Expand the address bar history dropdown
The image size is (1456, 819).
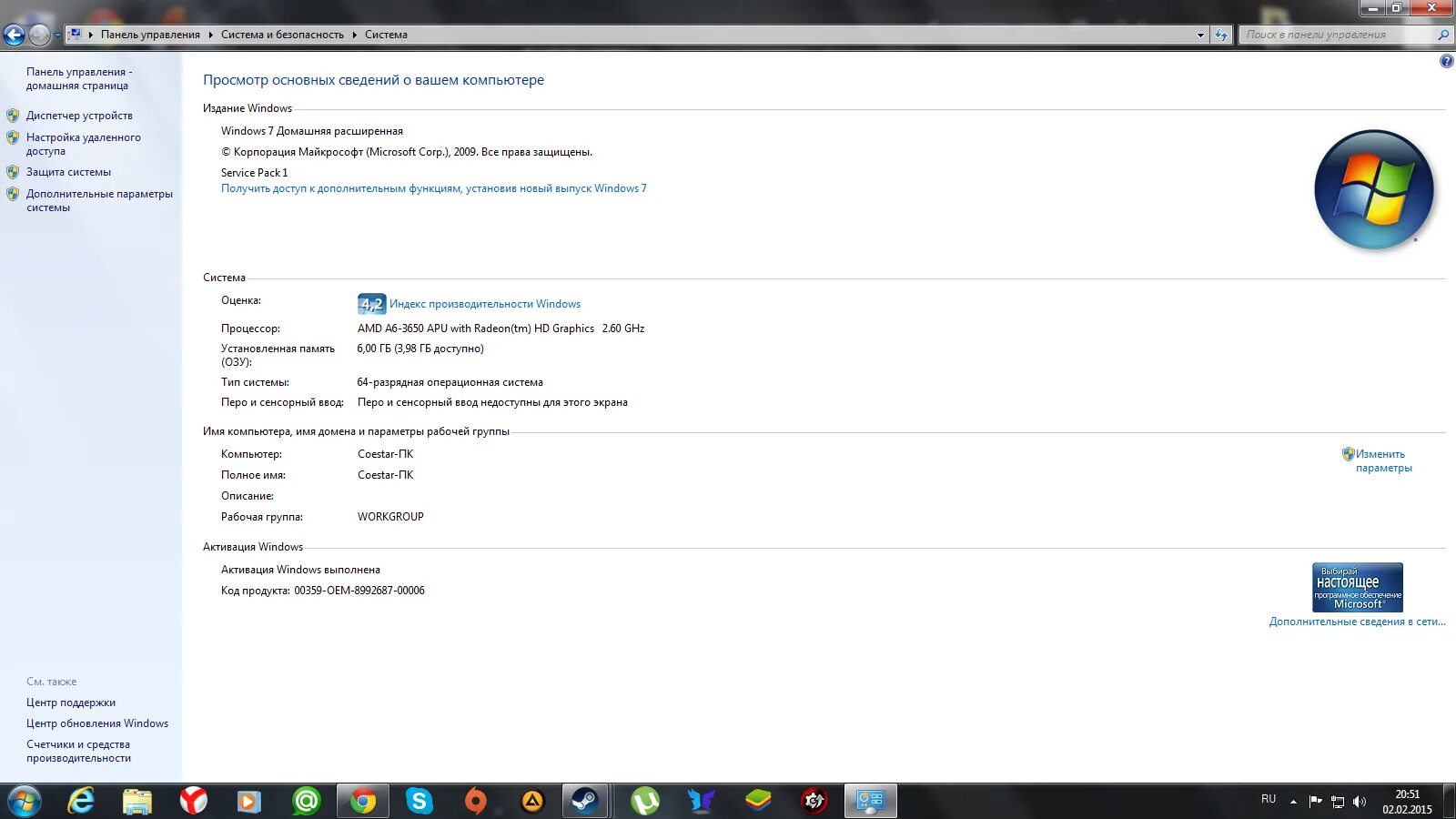click(1200, 35)
